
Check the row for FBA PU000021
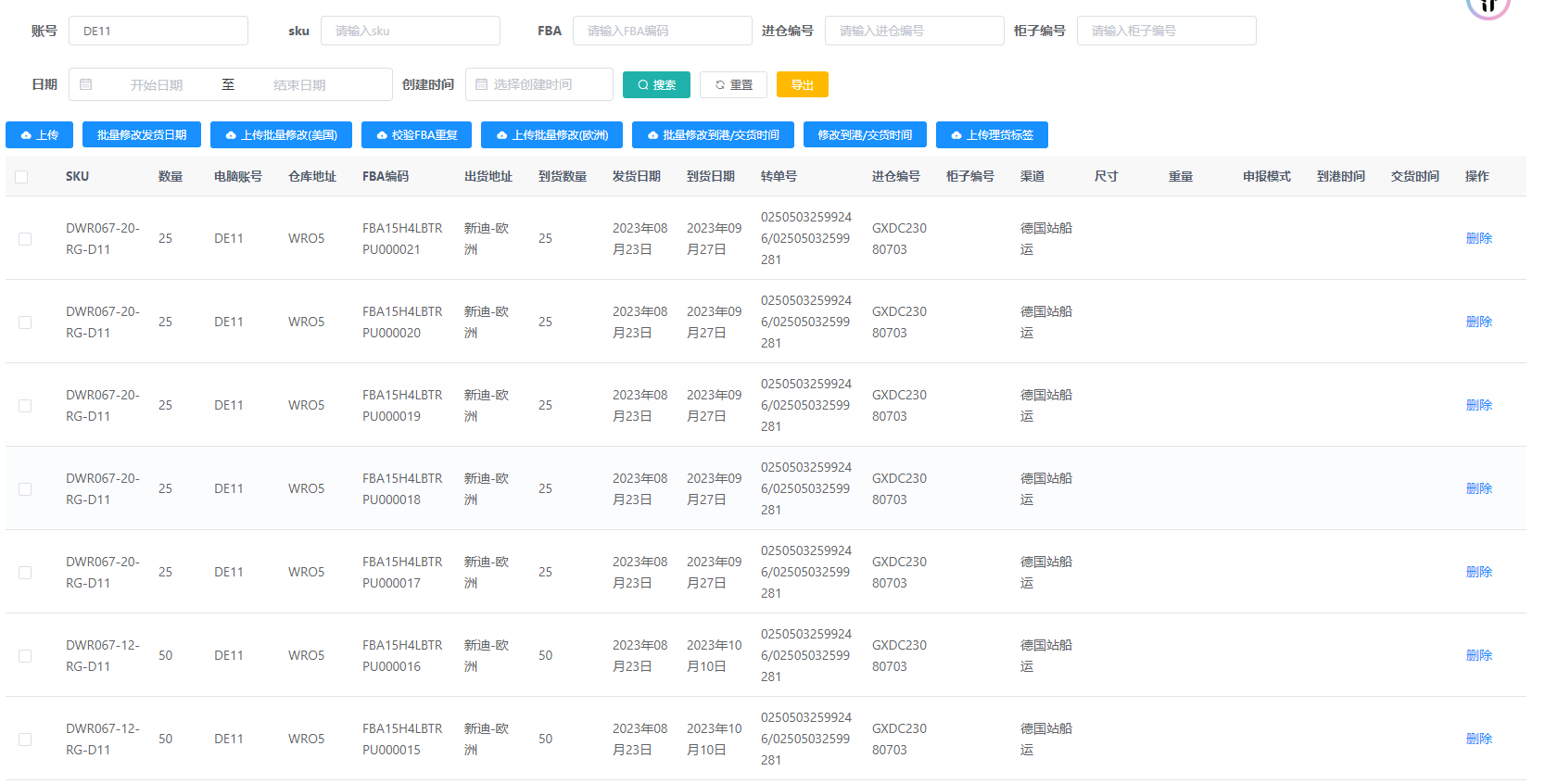click(x=25, y=239)
